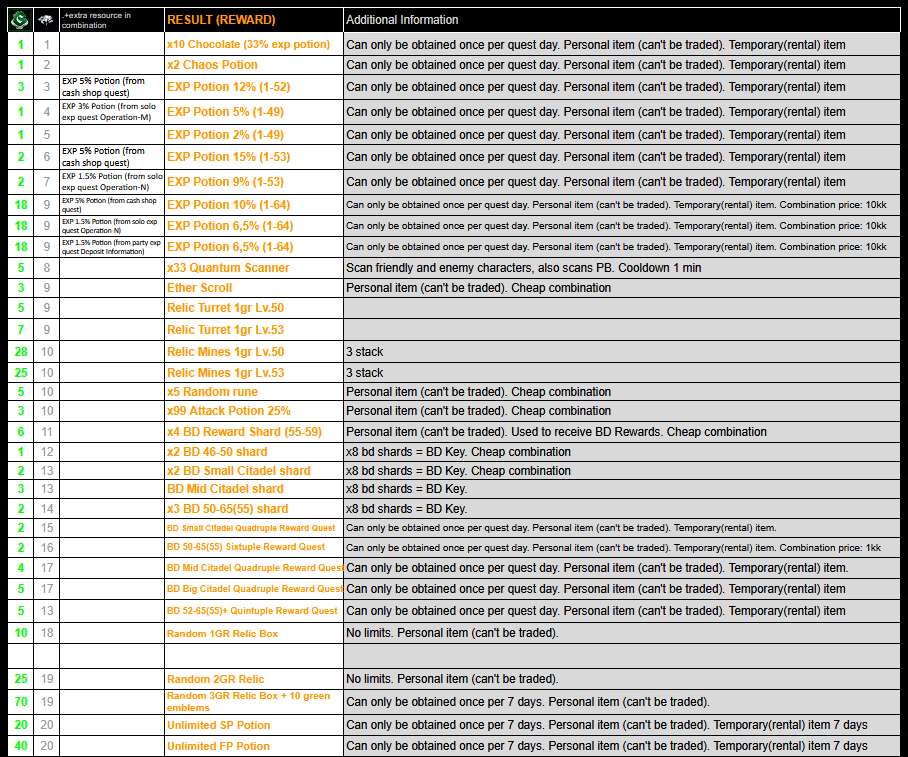Select x99 Attack Potion 25% reward
Viewport: 908px width, 757px height.
(229, 411)
